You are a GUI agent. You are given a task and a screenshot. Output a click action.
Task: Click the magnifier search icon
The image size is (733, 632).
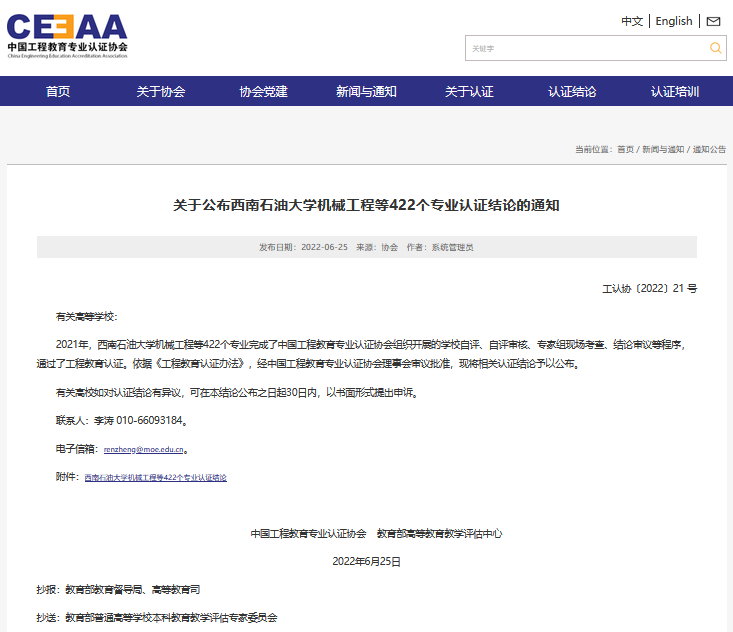(x=716, y=48)
